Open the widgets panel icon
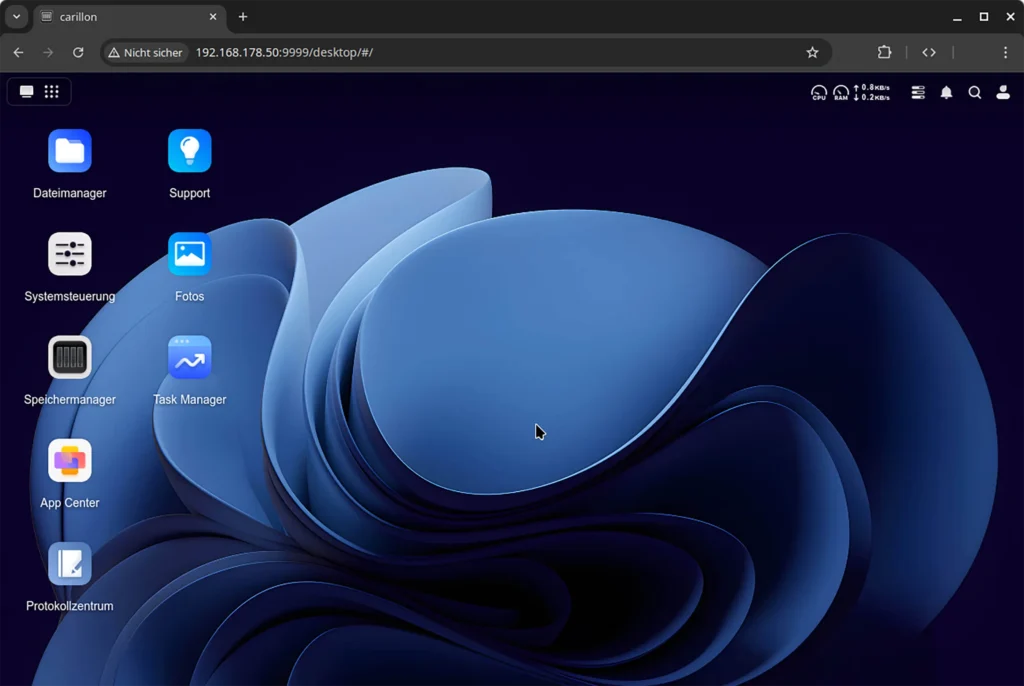This screenshot has width=1024, height=686. (918, 92)
